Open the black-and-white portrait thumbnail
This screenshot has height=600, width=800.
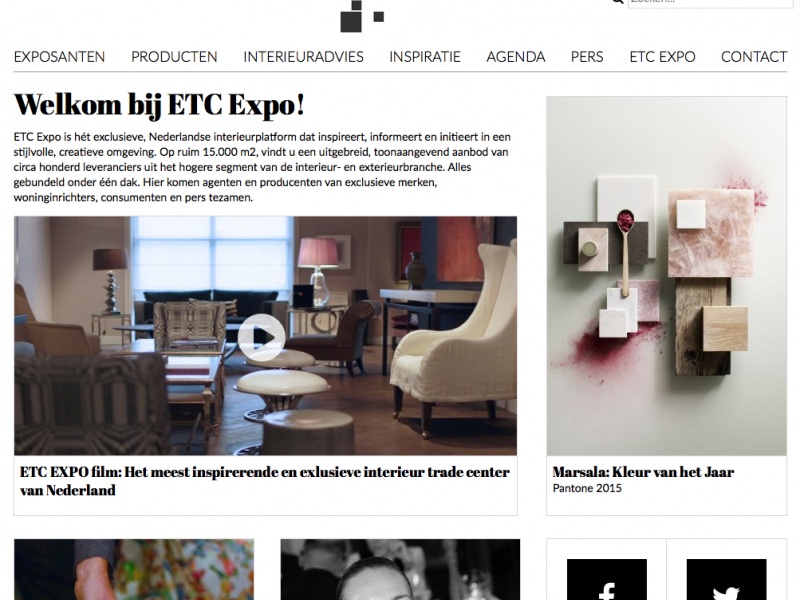pos(401,569)
